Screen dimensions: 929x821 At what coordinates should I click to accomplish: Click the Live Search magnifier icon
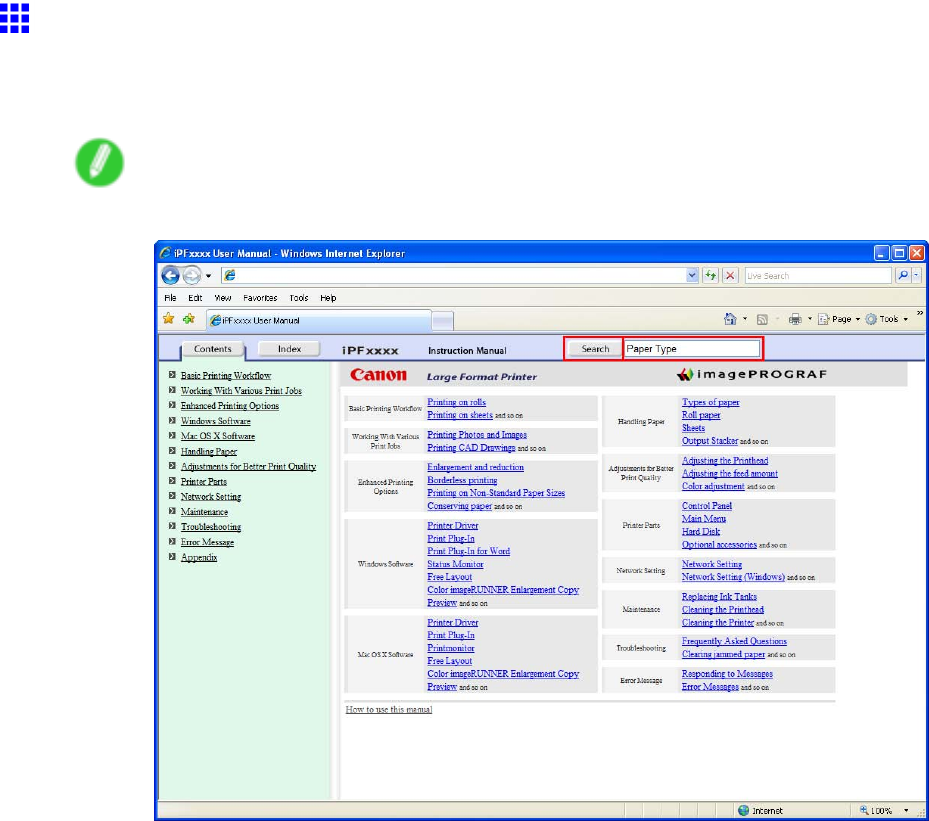[902, 275]
